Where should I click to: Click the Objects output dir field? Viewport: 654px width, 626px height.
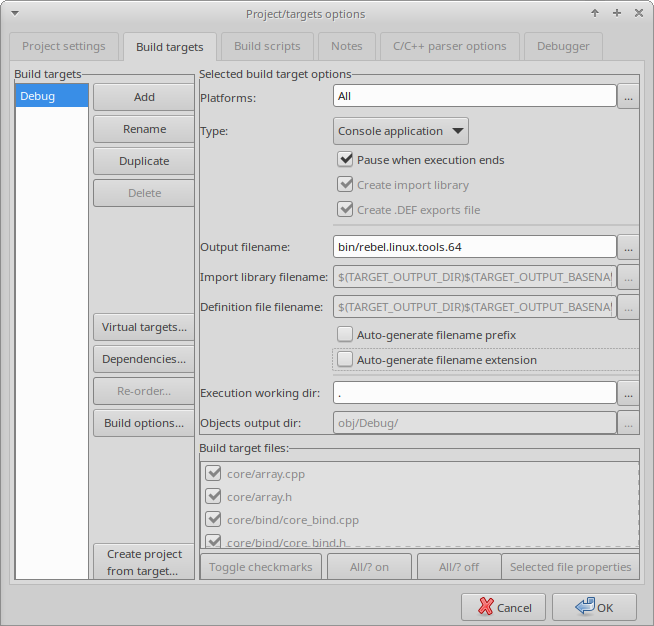tap(475, 423)
